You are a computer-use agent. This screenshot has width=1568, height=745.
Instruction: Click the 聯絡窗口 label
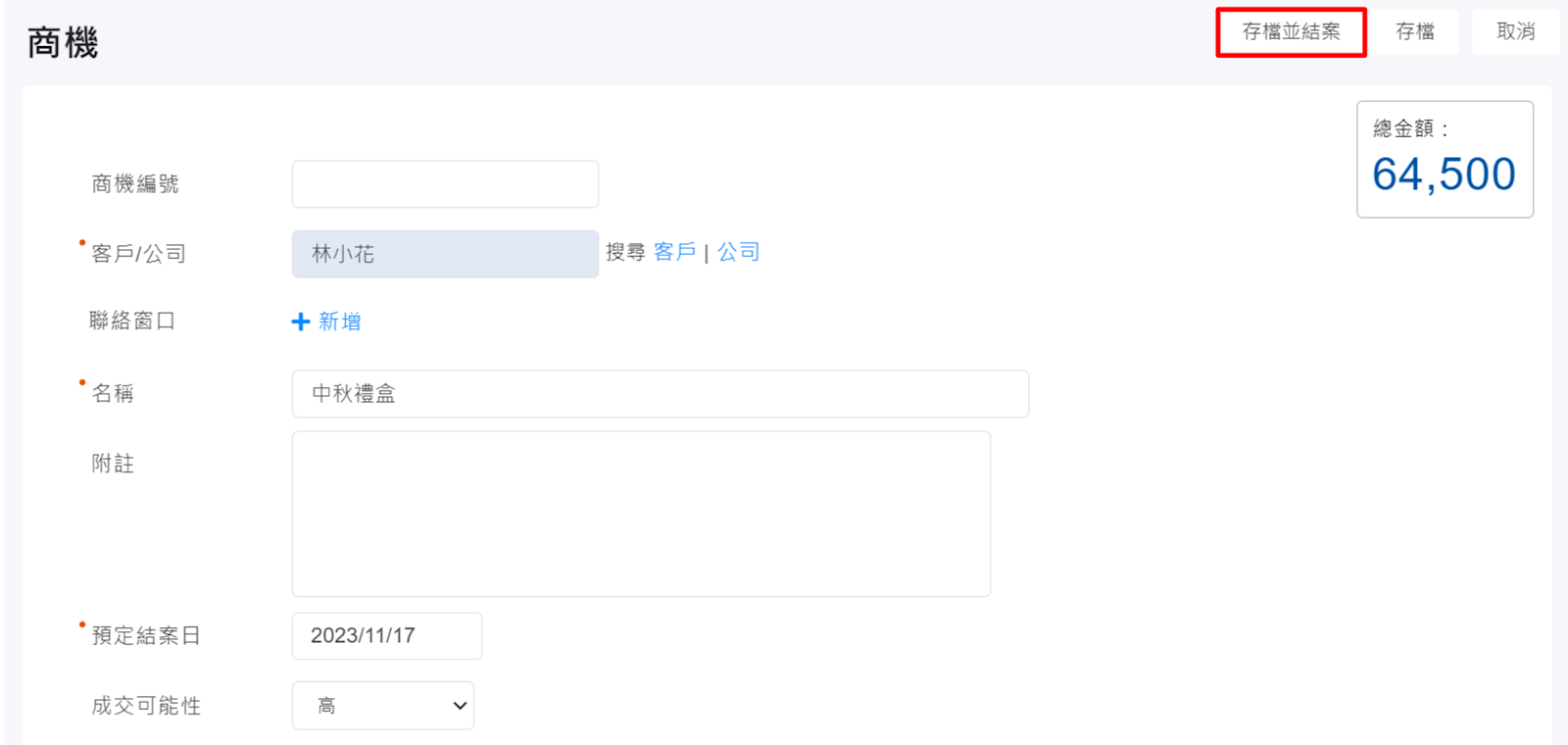coord(132,322)
